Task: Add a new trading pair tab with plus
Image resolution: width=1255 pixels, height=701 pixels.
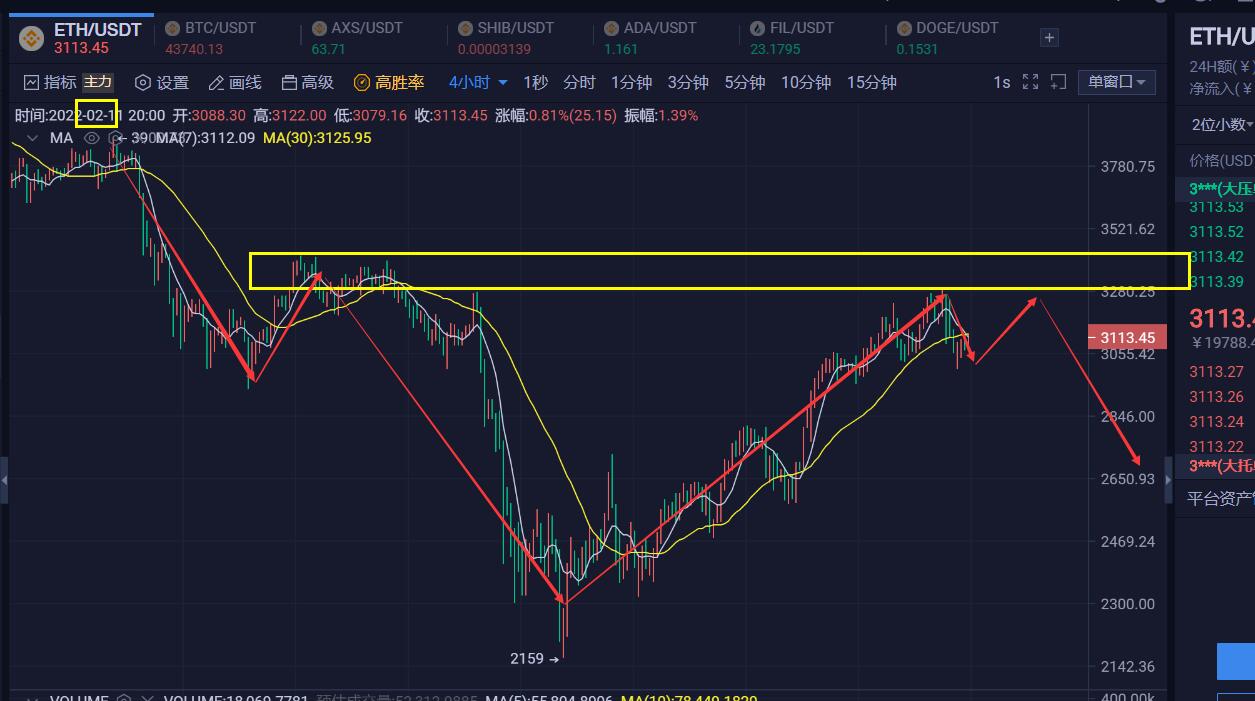Action: click(1049, 38)
